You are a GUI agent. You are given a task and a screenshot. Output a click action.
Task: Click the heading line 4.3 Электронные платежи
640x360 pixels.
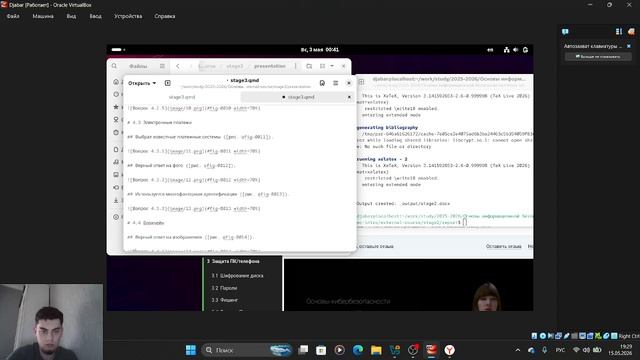point(160,122)
